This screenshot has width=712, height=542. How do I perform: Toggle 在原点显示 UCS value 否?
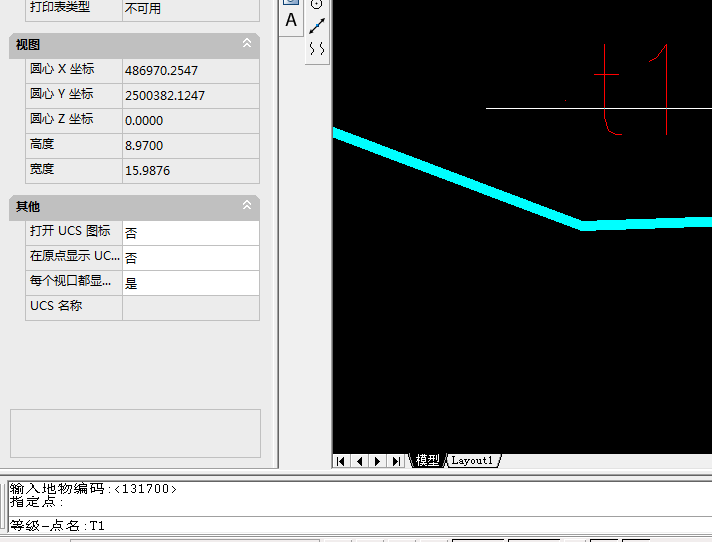(x=190, y=257)
